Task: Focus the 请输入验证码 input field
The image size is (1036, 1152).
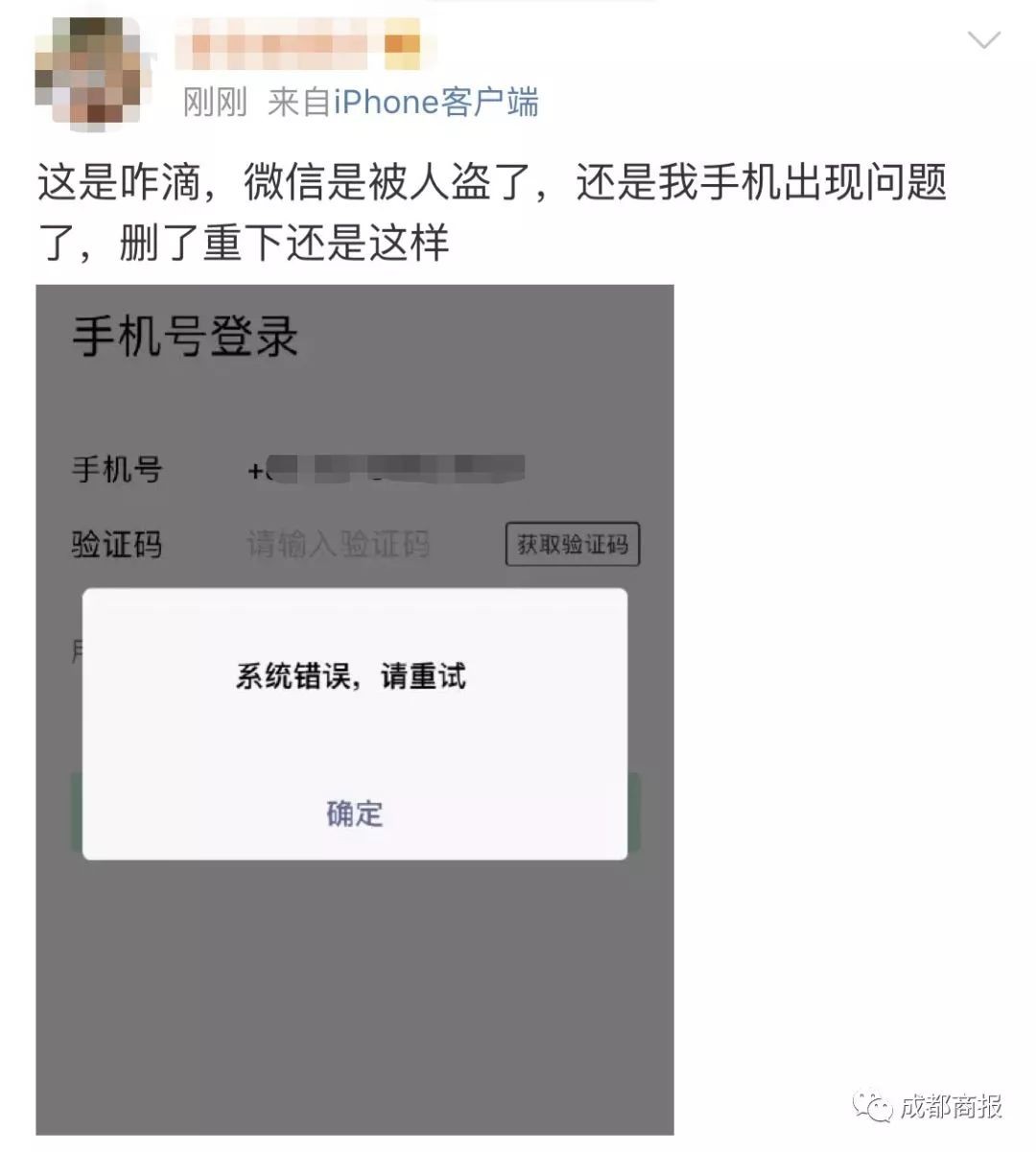Action: pyautogui.click(x=338, y=545)
